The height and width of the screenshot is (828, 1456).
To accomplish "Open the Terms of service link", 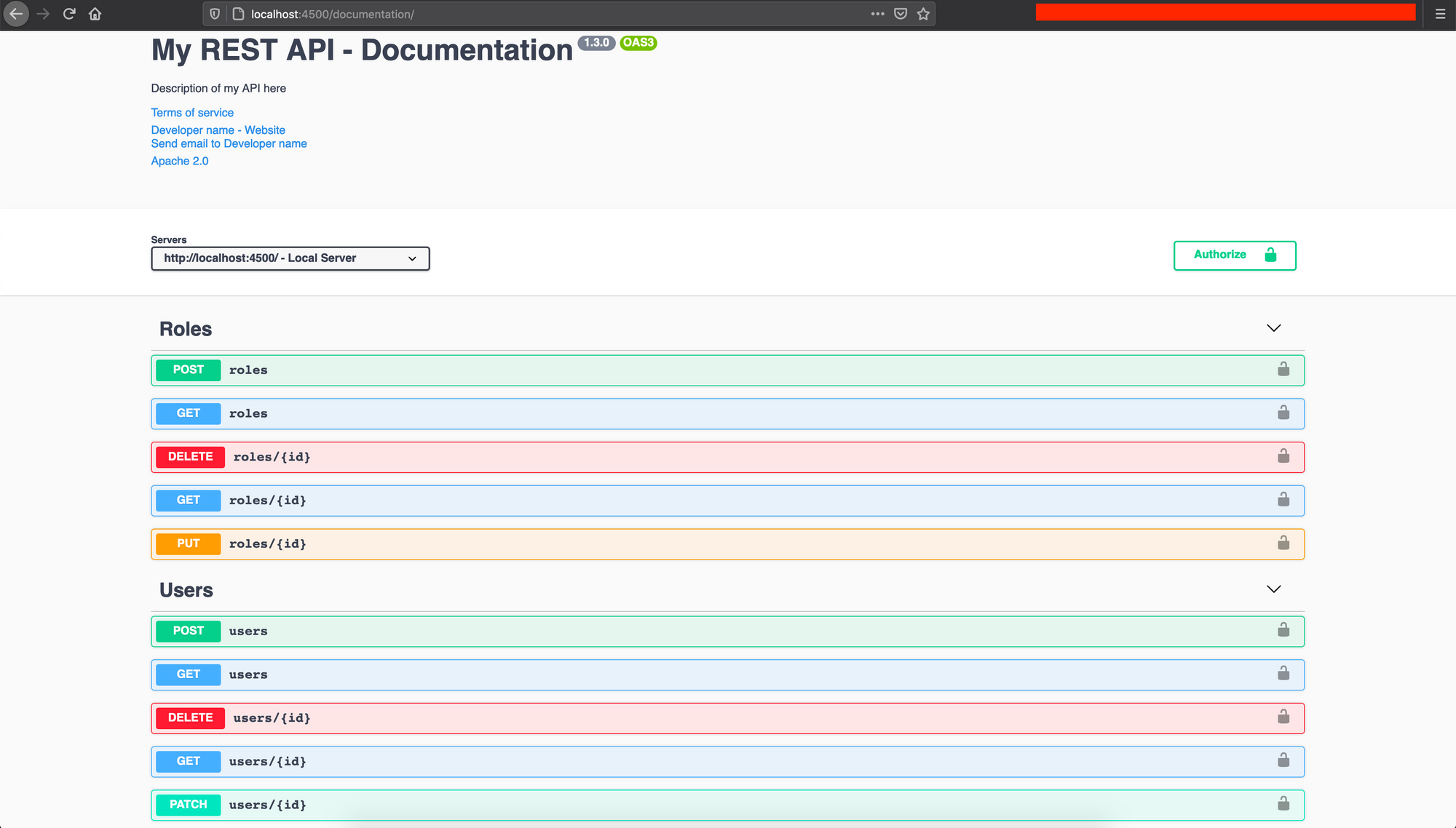I will click(x=192, y=112).
